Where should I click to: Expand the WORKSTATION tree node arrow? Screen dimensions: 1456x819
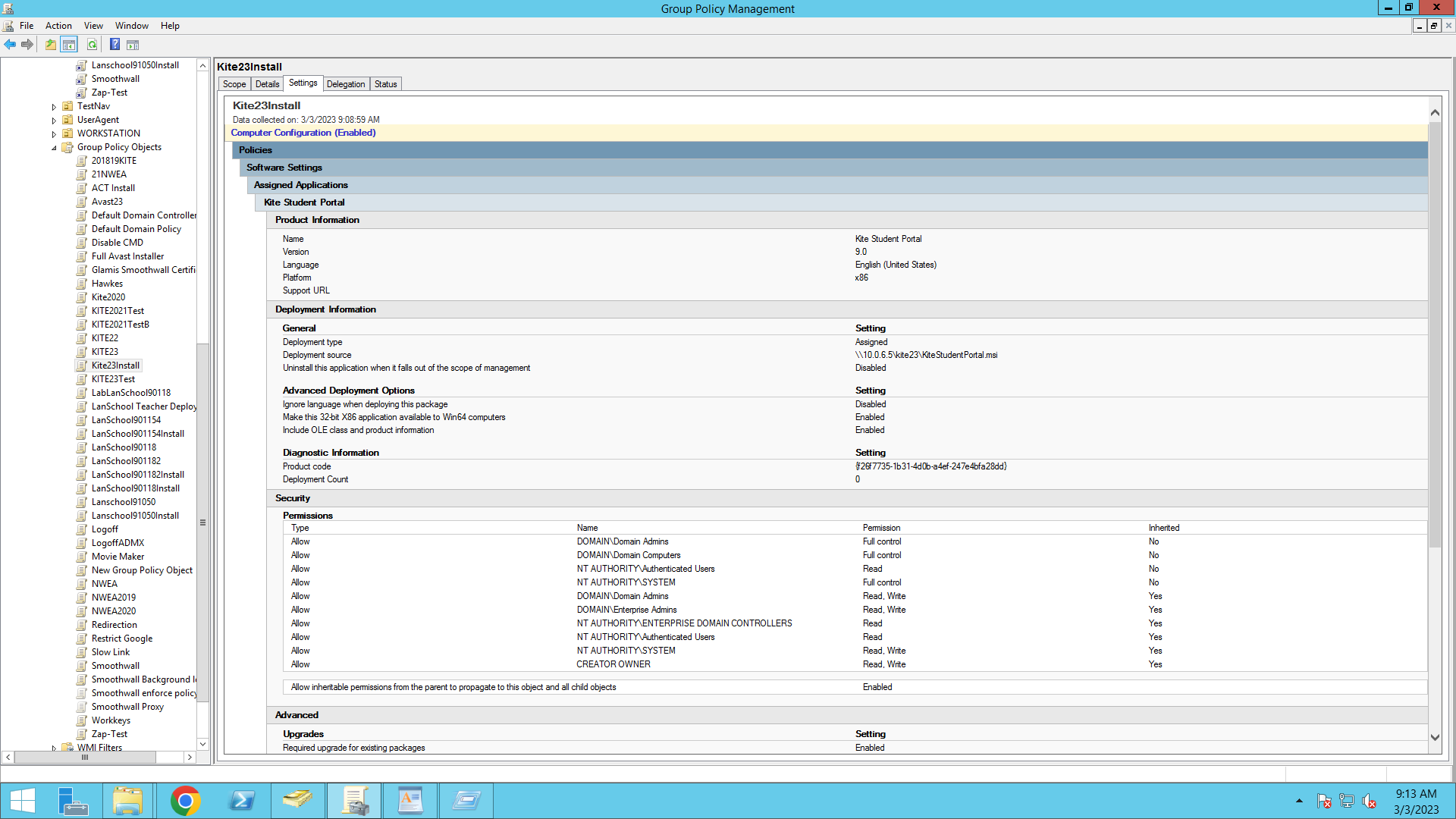(x=54, y=134)
